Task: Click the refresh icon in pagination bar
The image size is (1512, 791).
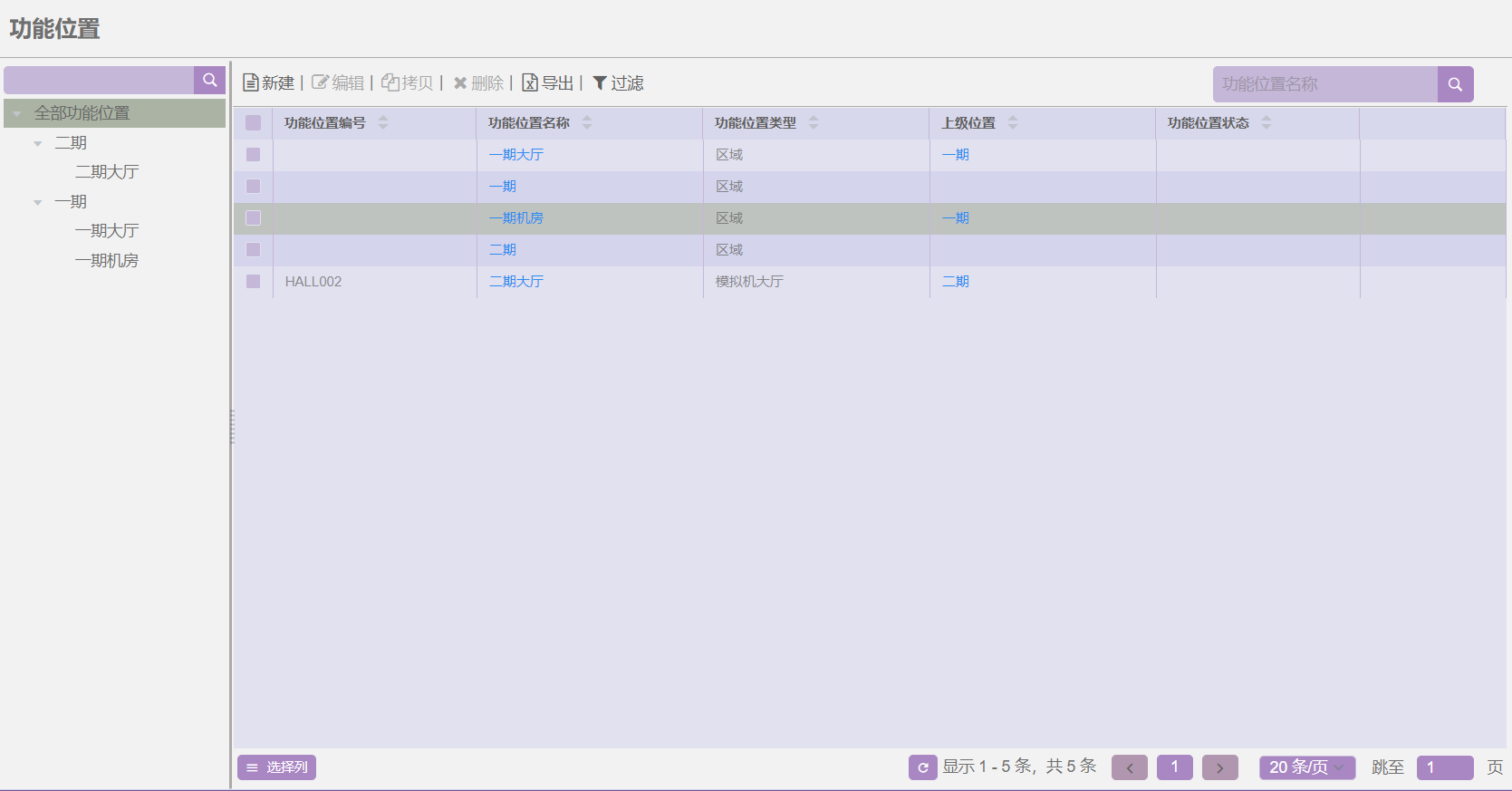Action: (x=923, y=767)
